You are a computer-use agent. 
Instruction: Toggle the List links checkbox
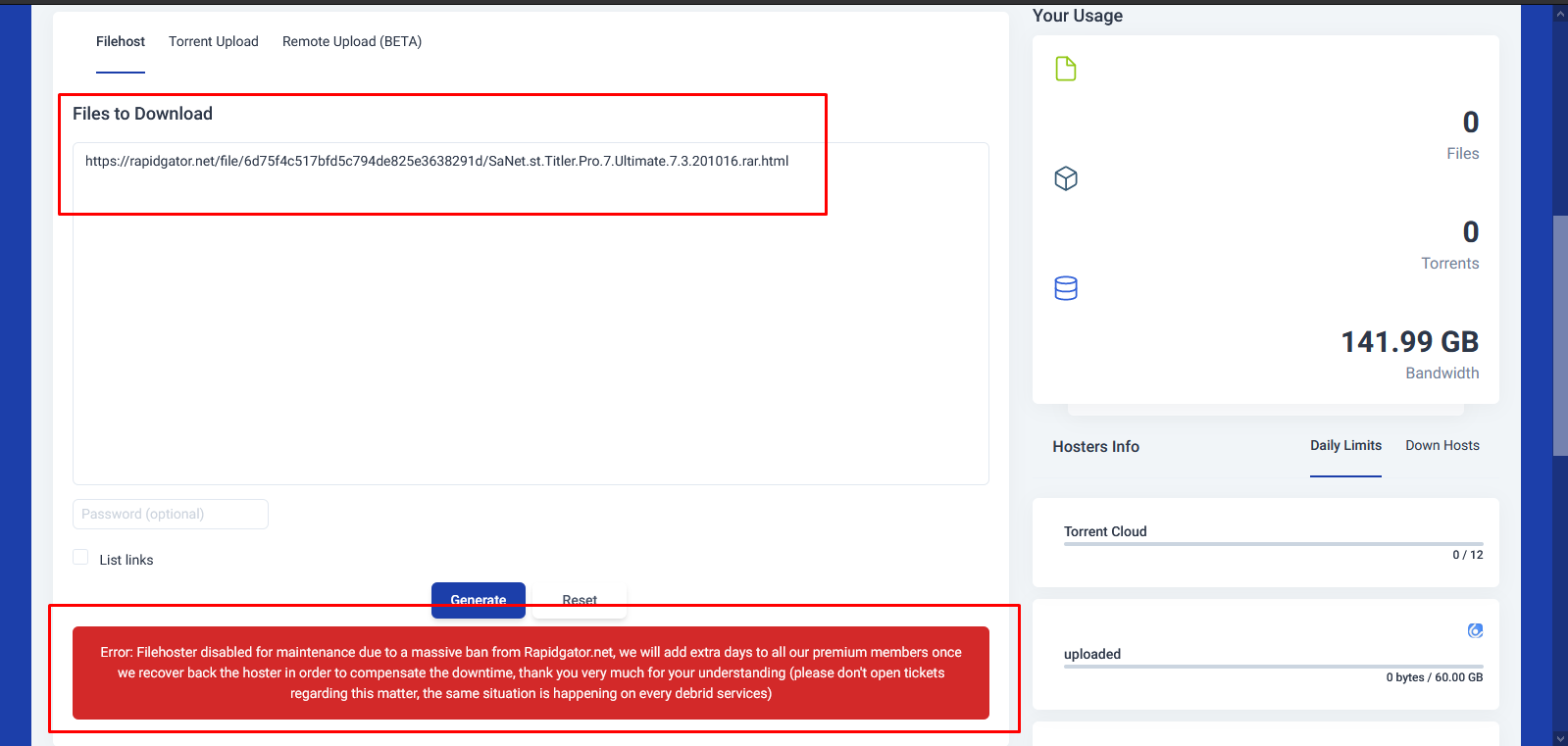click(x=80, y=557)
